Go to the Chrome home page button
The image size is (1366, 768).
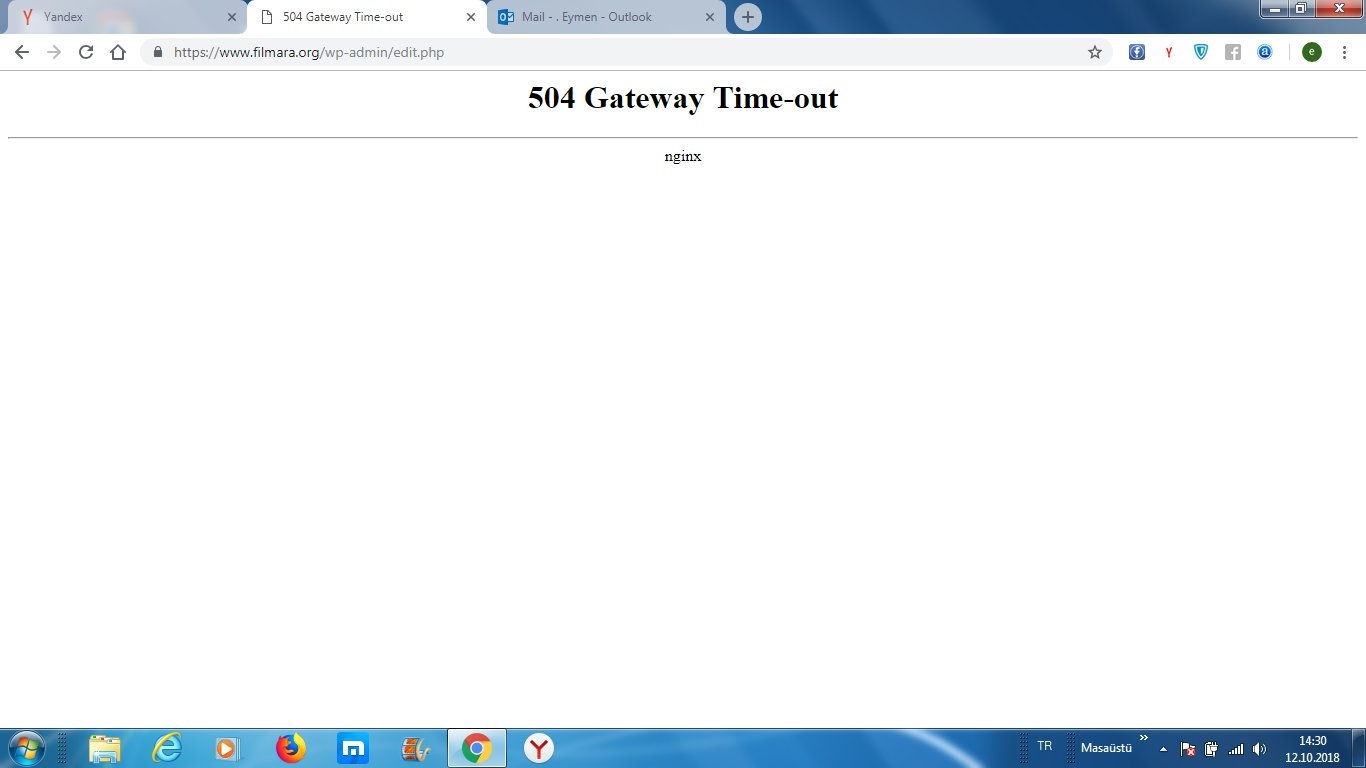(x=118, y=52)
